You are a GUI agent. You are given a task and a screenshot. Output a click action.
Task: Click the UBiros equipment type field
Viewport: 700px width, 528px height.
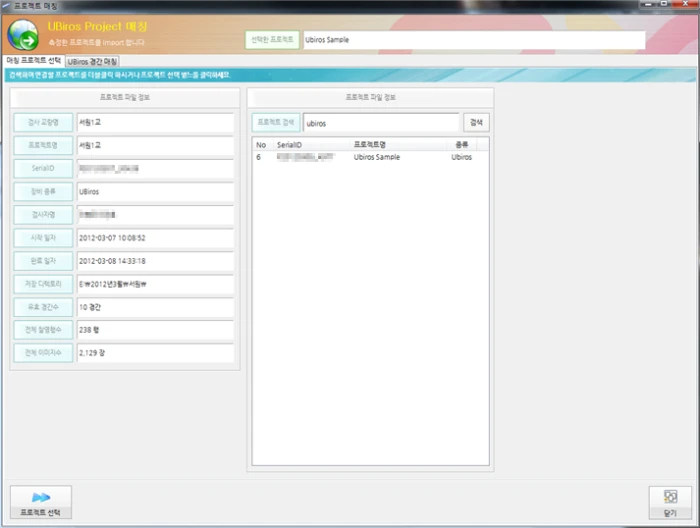click(x=155, y=192)
